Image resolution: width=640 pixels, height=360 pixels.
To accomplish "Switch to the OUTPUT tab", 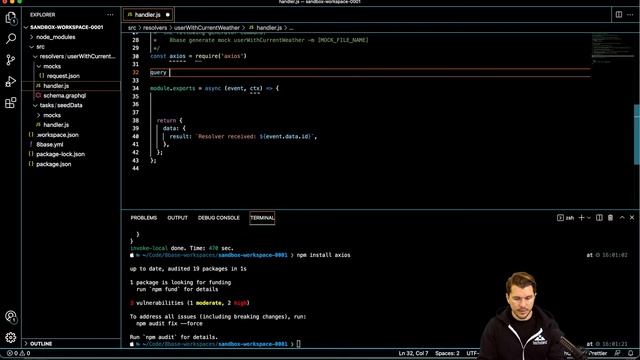I will coord(178,218).
